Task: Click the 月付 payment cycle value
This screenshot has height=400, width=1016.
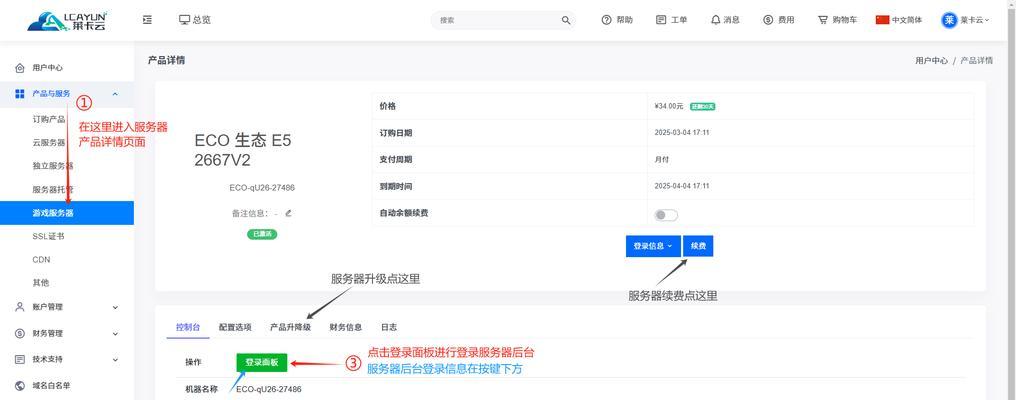Action: tap(662, 159)
